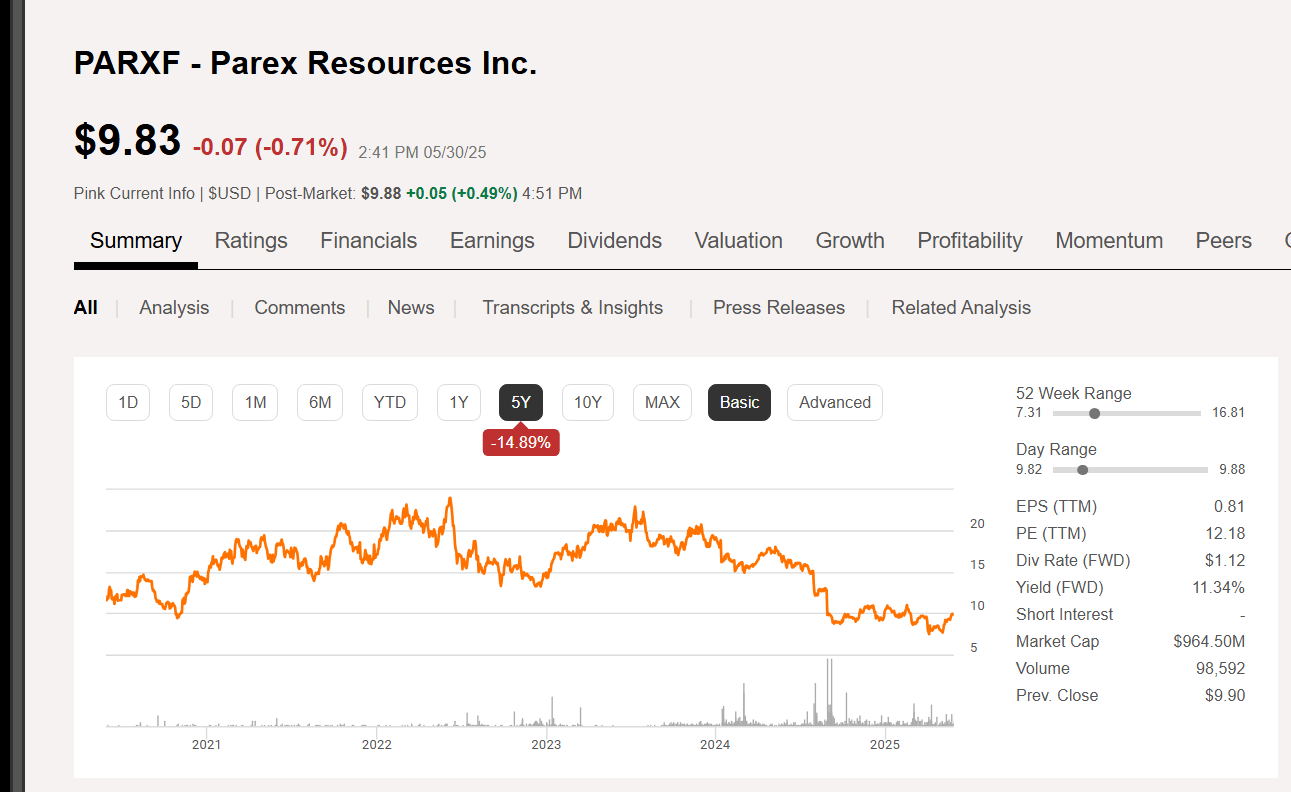
Task: Select the YTD chart range
Action: tap(390, 402)
